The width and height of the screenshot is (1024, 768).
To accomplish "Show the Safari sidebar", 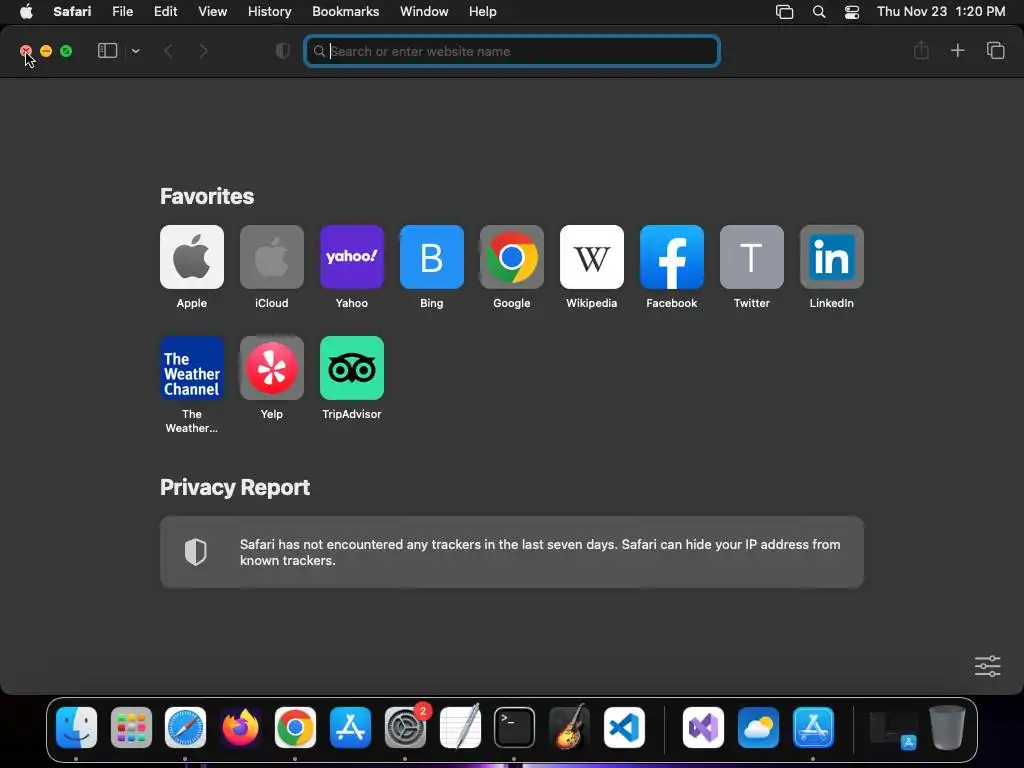I will (107, 51).
